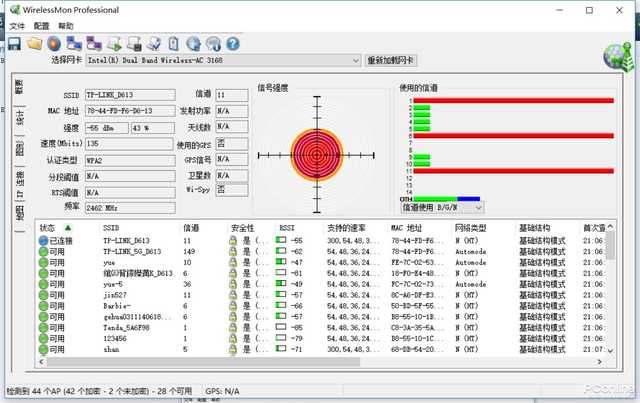Click the globe with info badge icon
Image resolution: width=640 pixels, height=403 pixels.
tap(213, 44)
